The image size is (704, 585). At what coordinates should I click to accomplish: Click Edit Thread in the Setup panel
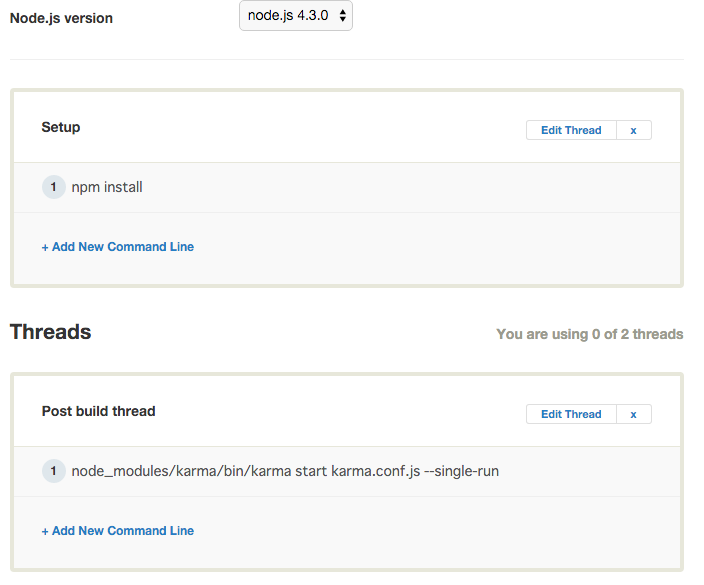[571, 130]
